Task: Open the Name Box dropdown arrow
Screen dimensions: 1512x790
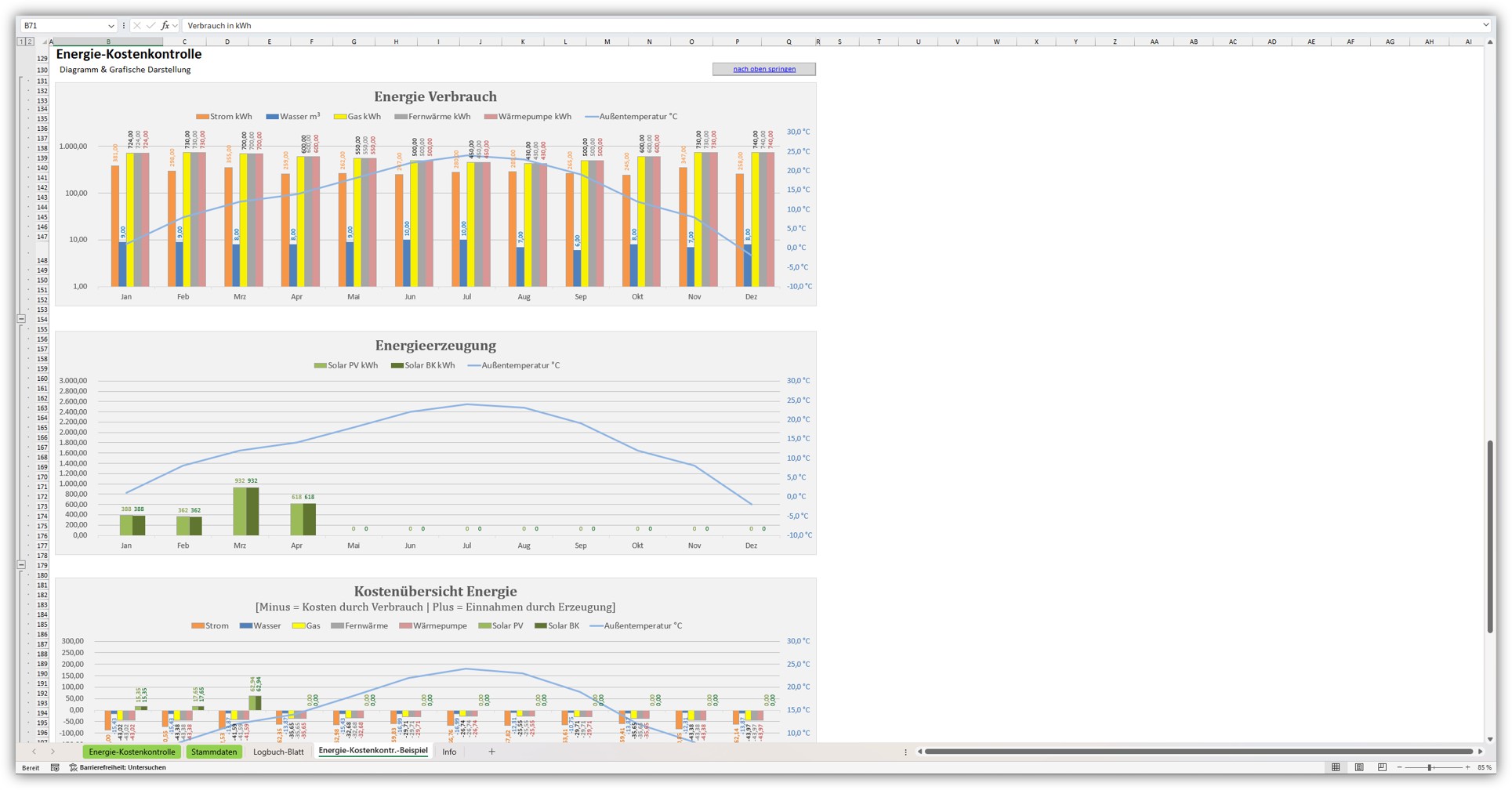Action: tap(111, 26)
